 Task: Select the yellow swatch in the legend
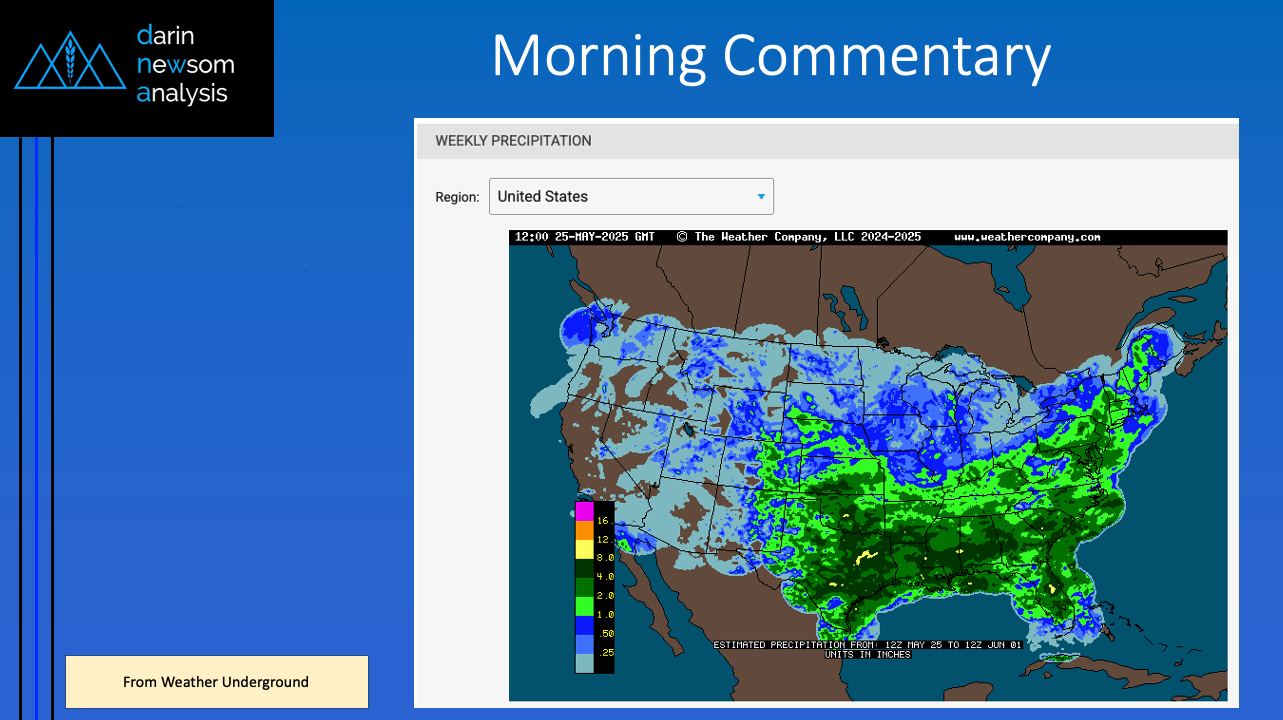(x=584, y=548)
